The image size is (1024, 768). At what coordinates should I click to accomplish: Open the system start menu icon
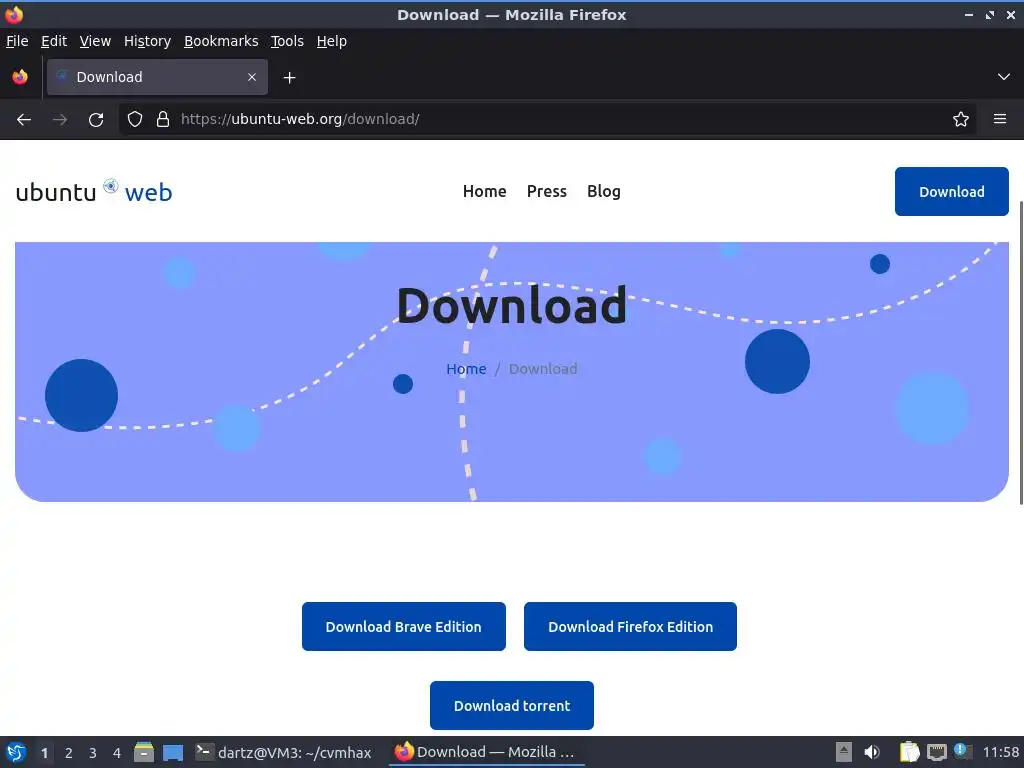pyautogui.click(x=16, y=752)
